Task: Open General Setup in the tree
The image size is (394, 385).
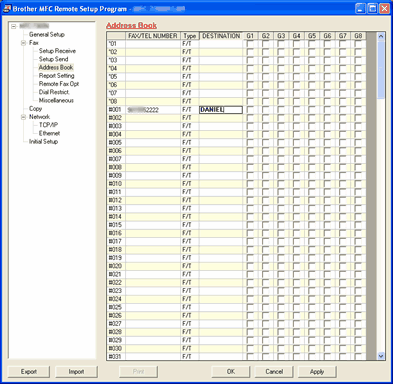Action: pos(47,34)
